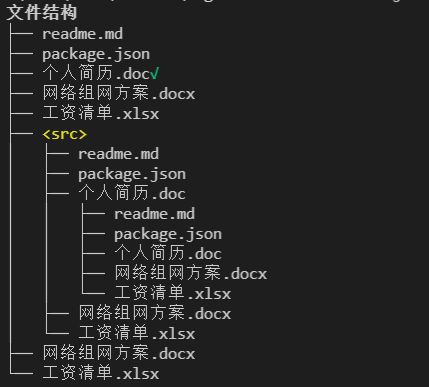Screen dimensions: 429x387
Task: Select 工资清单.xlsx directly preceding the <src> folder
Action: tap(101, 113)
